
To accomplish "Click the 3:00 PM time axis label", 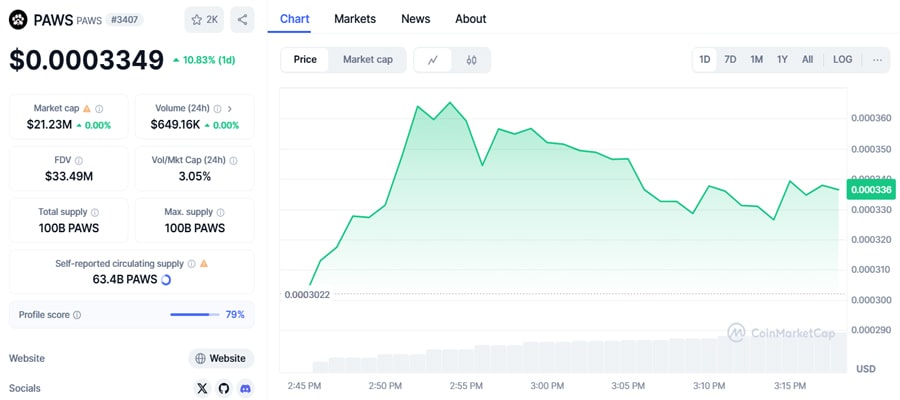I will coord(546,386).
